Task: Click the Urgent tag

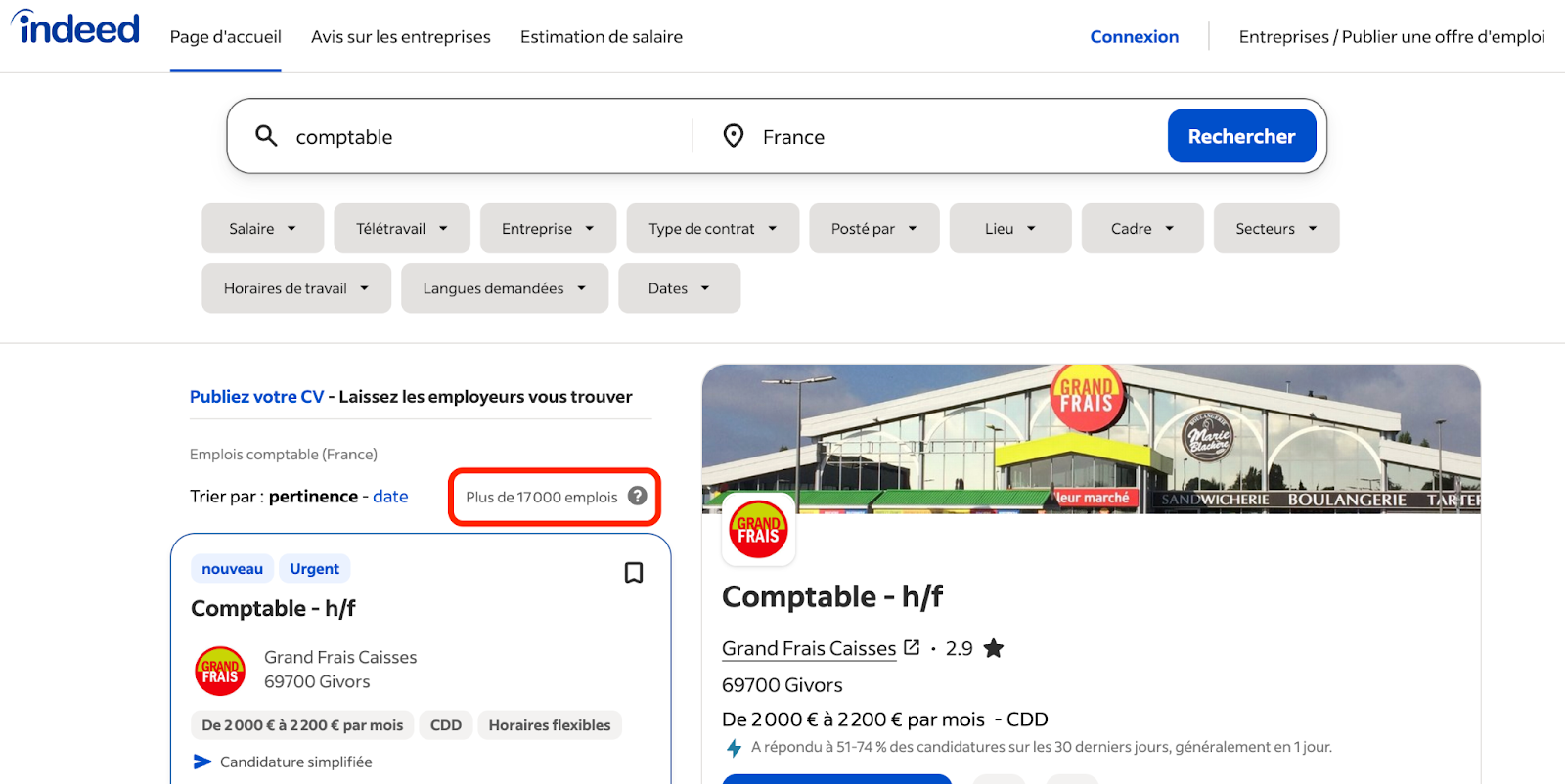Action: point(315,569)
